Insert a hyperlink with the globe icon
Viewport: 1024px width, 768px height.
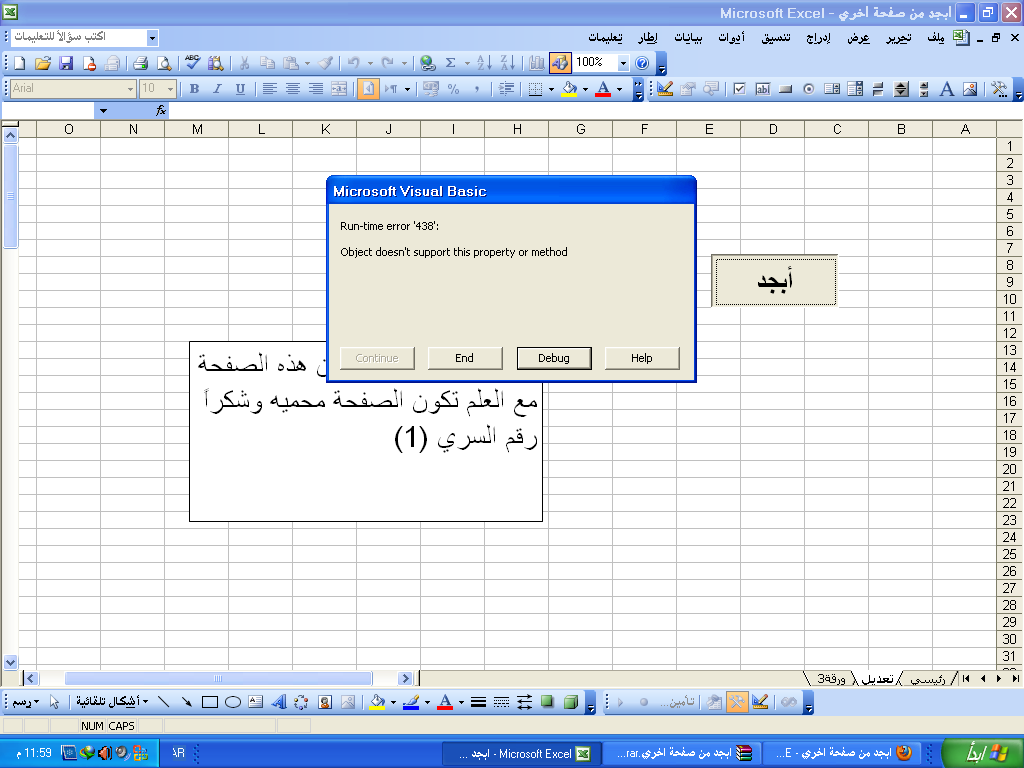428,63
